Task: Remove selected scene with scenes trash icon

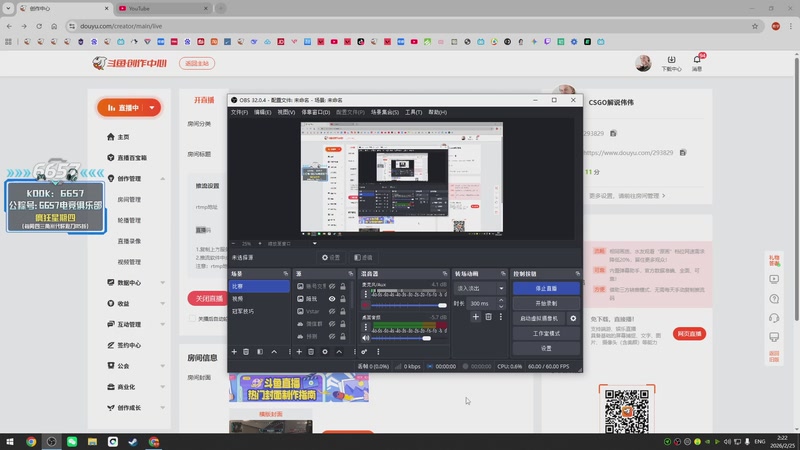Action: 246,352
